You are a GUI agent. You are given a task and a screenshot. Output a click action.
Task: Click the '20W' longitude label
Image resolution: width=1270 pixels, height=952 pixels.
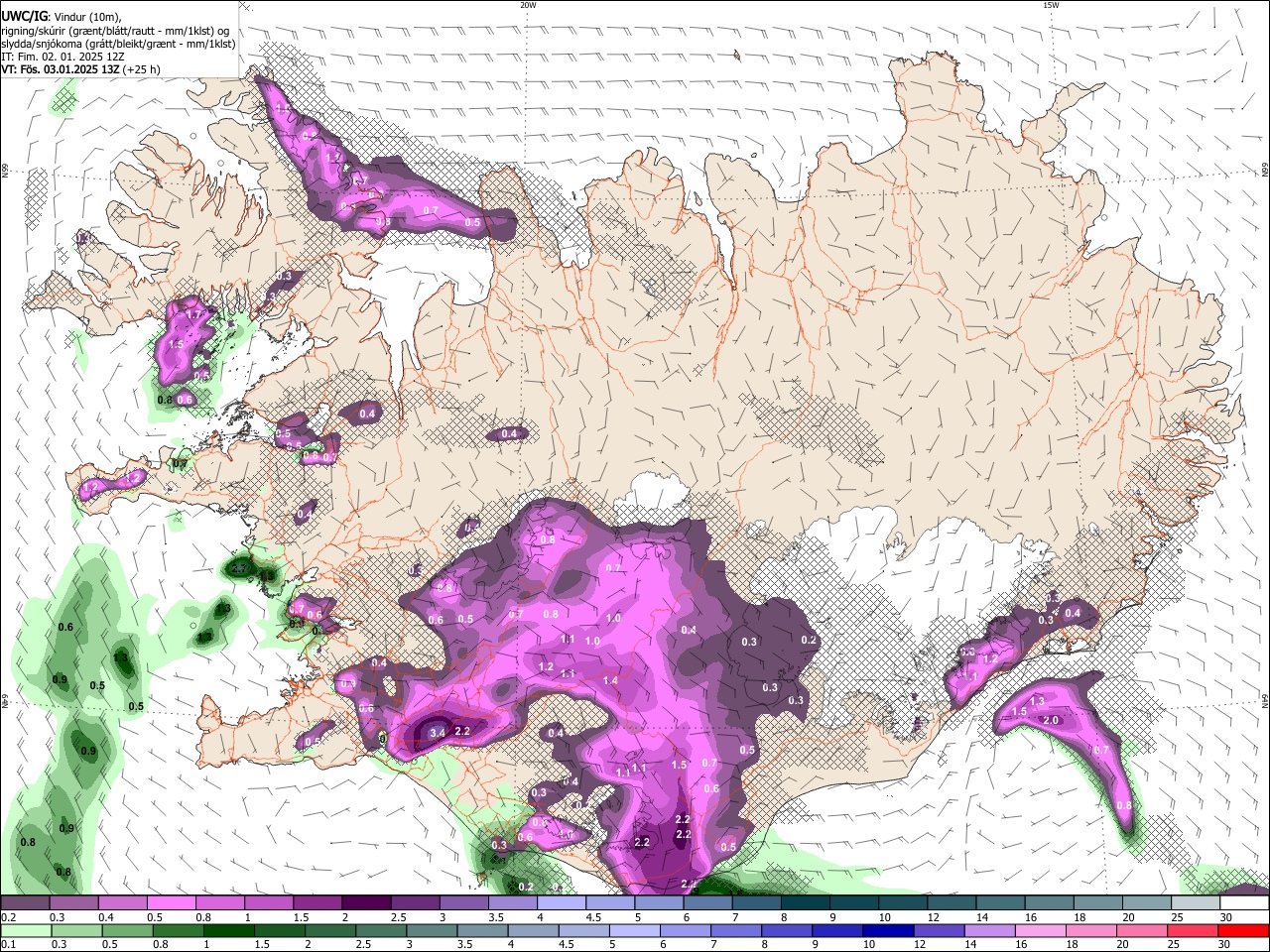pyautogui.click(x=529, y=5)
